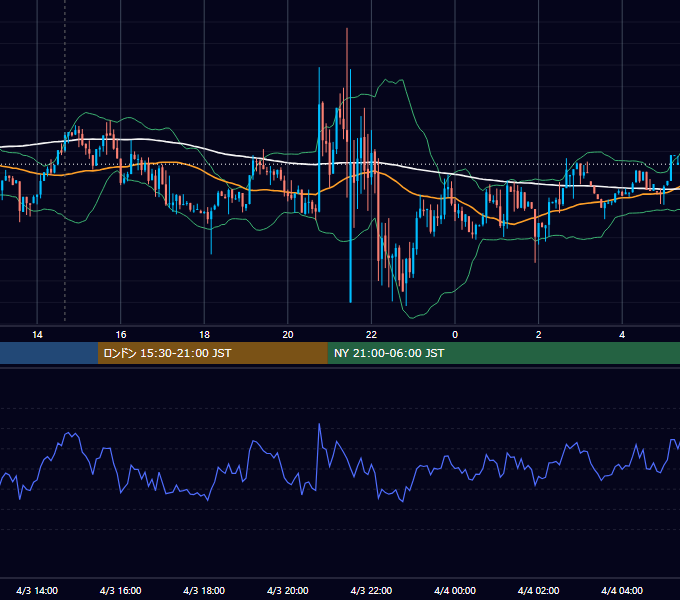Click the 18 hour label on the price chart axis
Screen dimensions: 680x600
coord(204,335)
